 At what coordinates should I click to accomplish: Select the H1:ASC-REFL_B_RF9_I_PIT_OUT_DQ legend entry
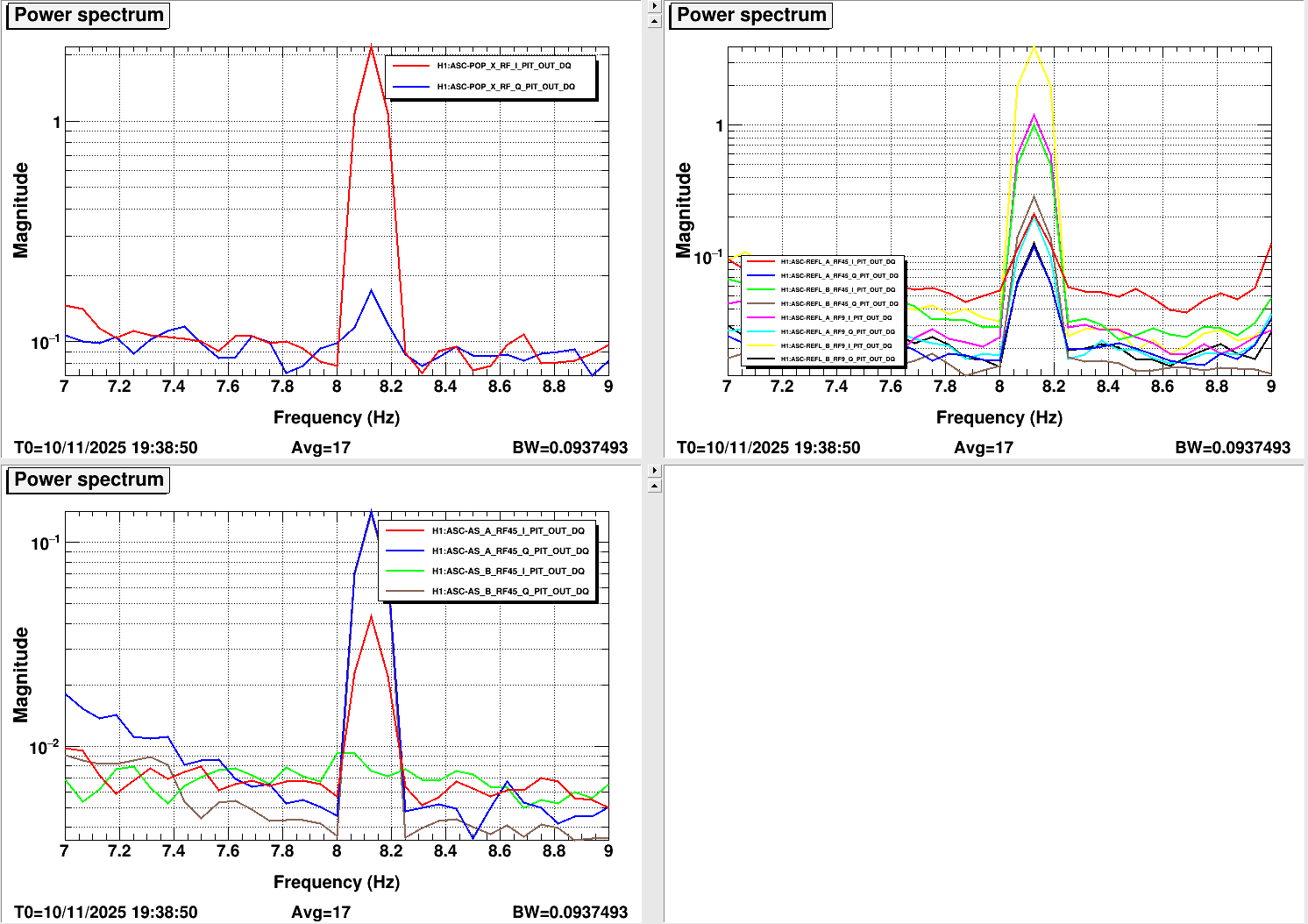(835, 345)
